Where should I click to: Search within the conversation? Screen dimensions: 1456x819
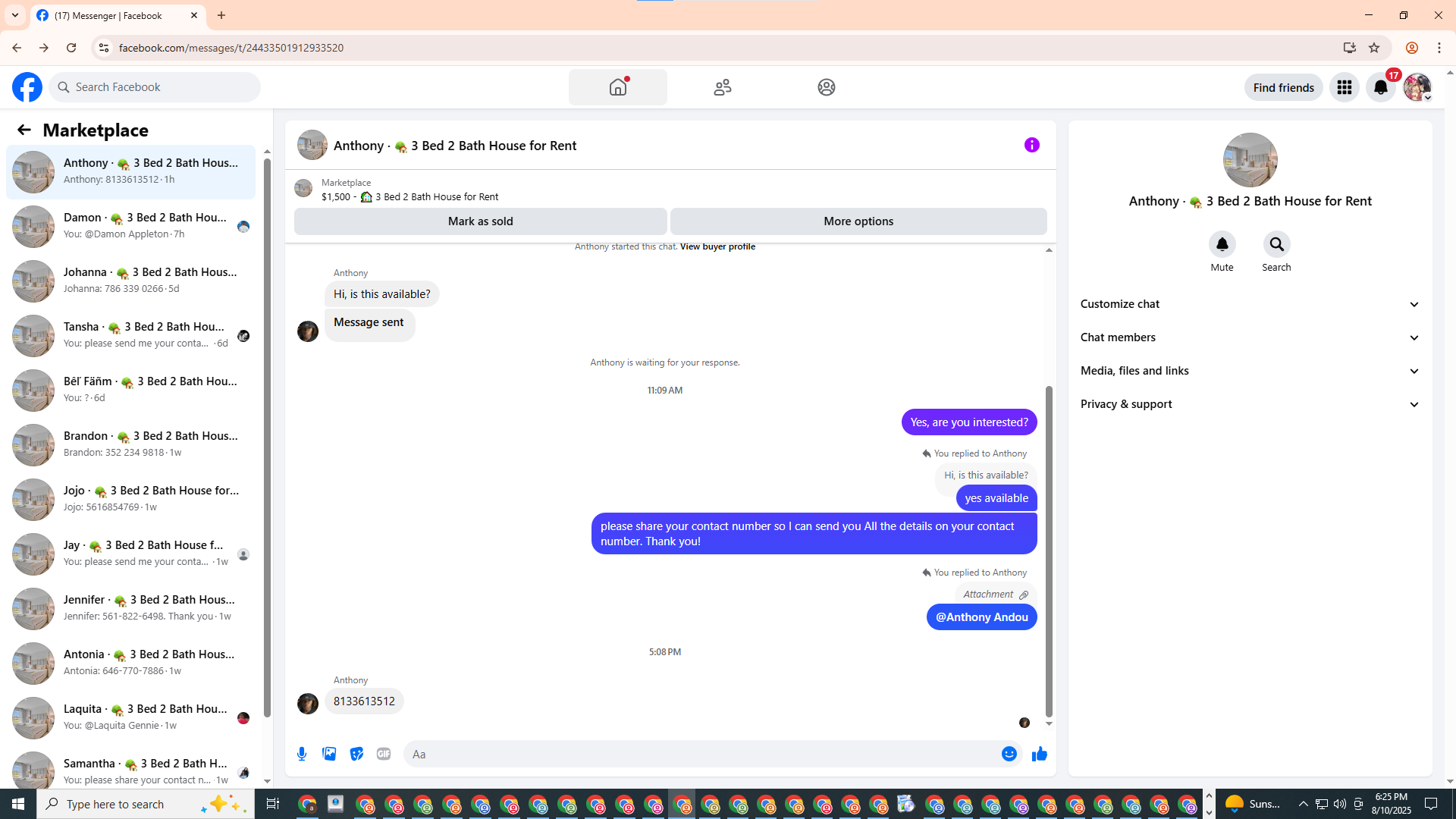[x=1276, y=245]
